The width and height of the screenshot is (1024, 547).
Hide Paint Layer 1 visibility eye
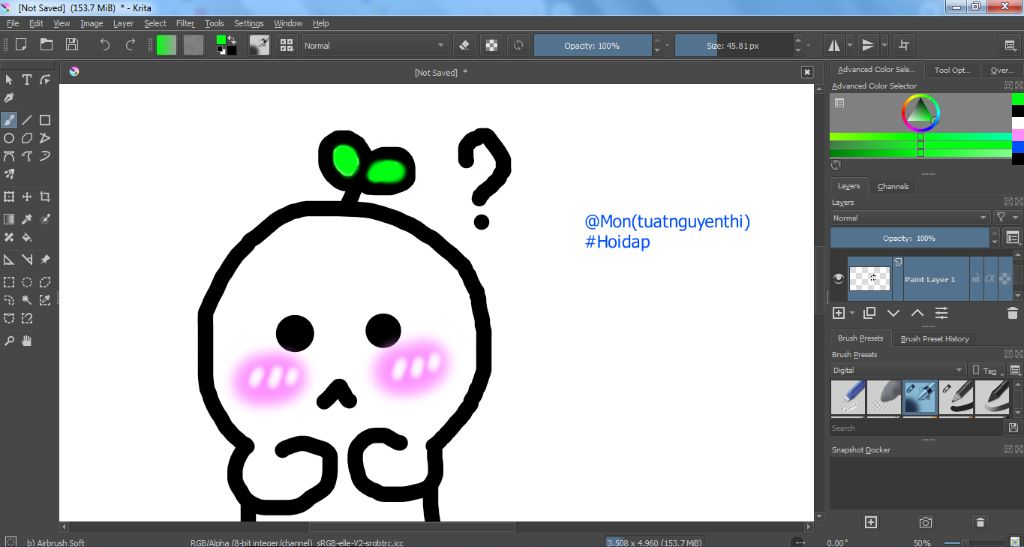(839, 279)
